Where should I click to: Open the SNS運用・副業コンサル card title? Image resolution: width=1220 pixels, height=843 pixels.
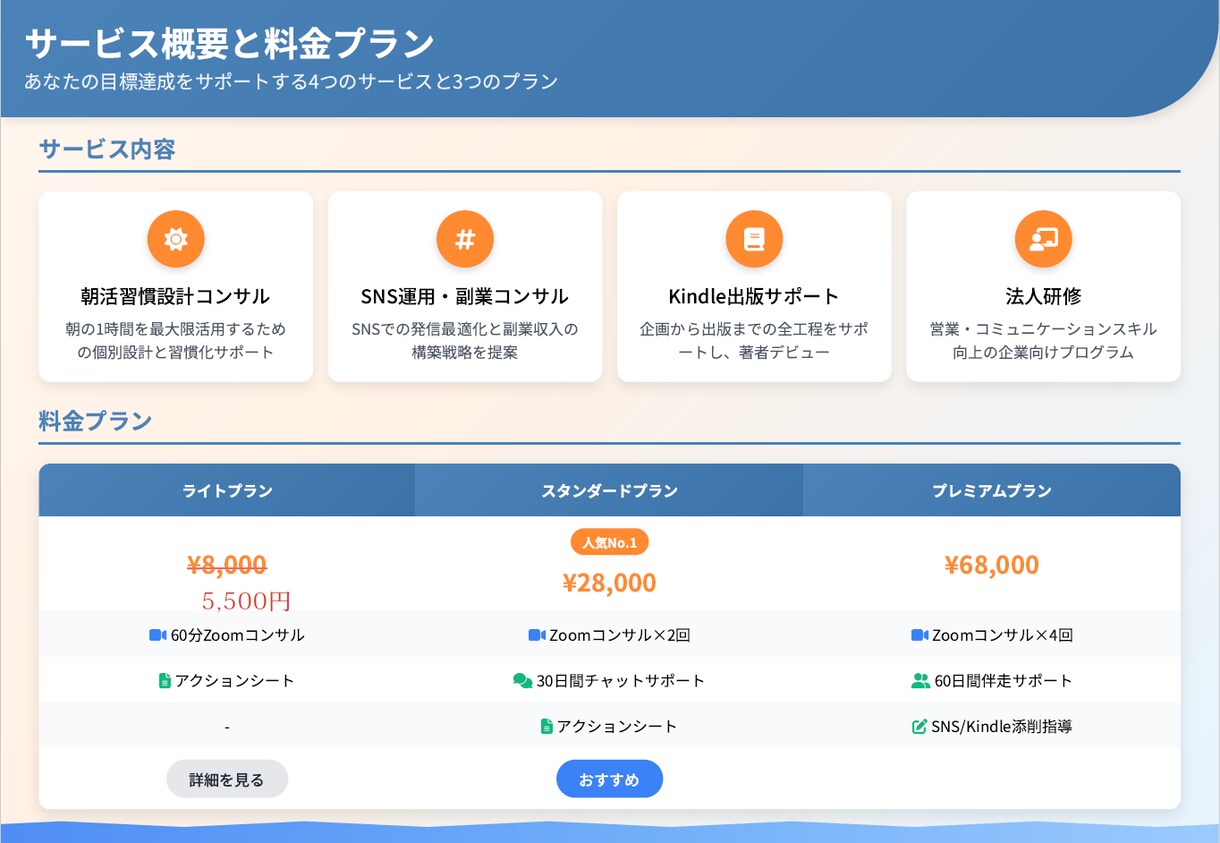coord(465,296)
